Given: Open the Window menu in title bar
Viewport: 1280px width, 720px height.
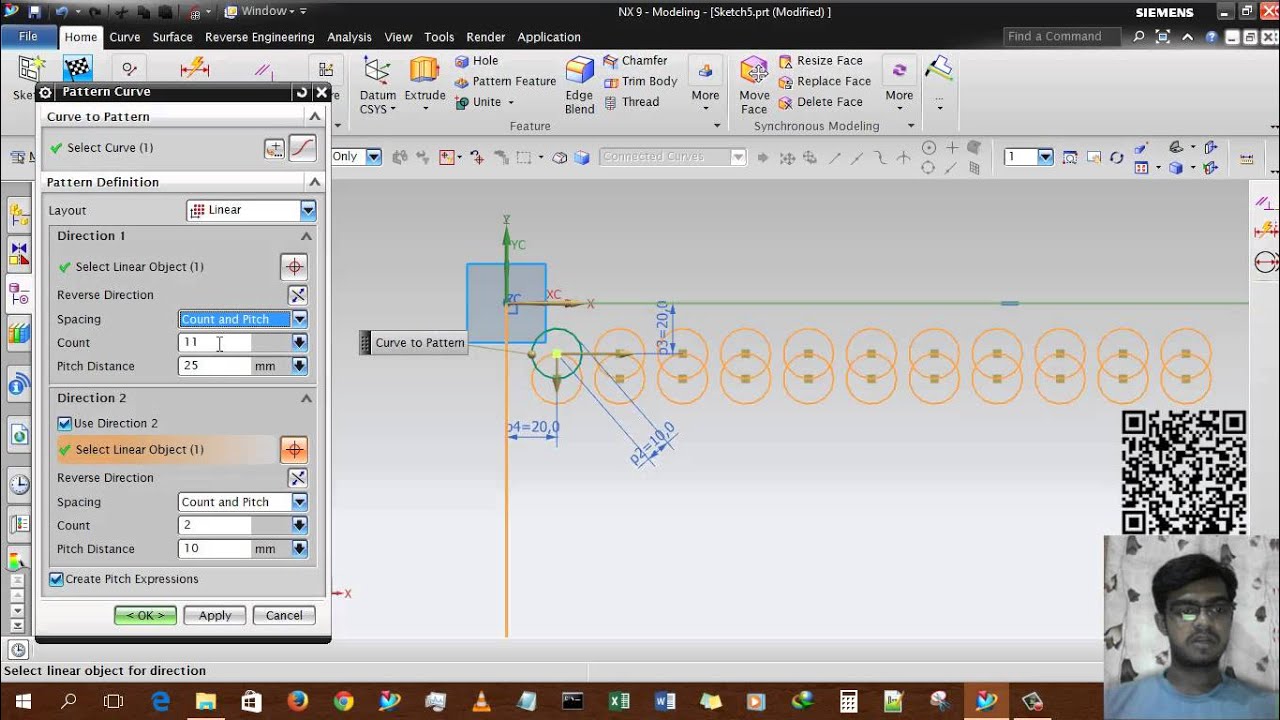Looking at the screenshot, I should tap(266, 11).
